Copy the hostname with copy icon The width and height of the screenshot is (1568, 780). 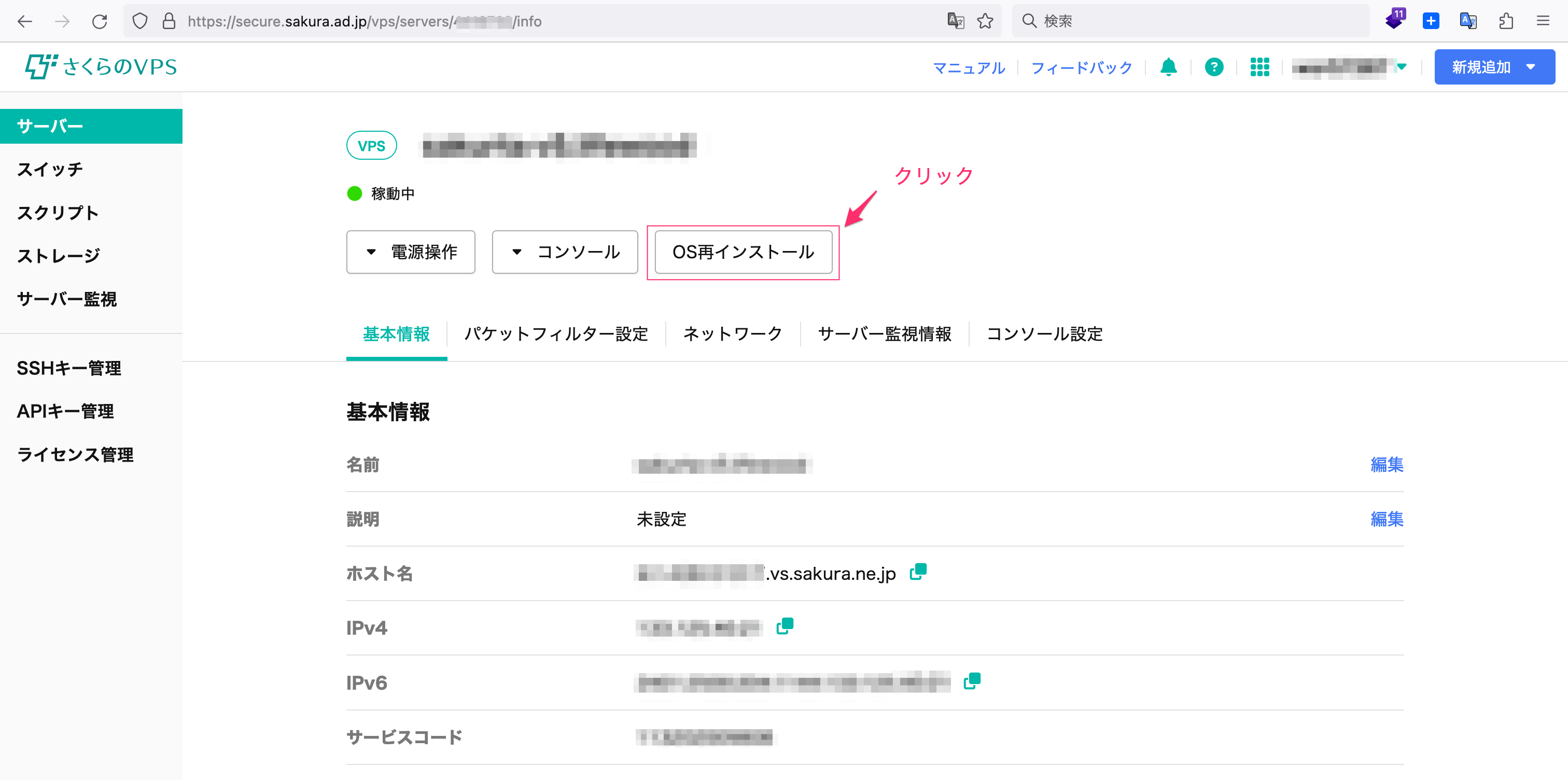click(917, 572)
